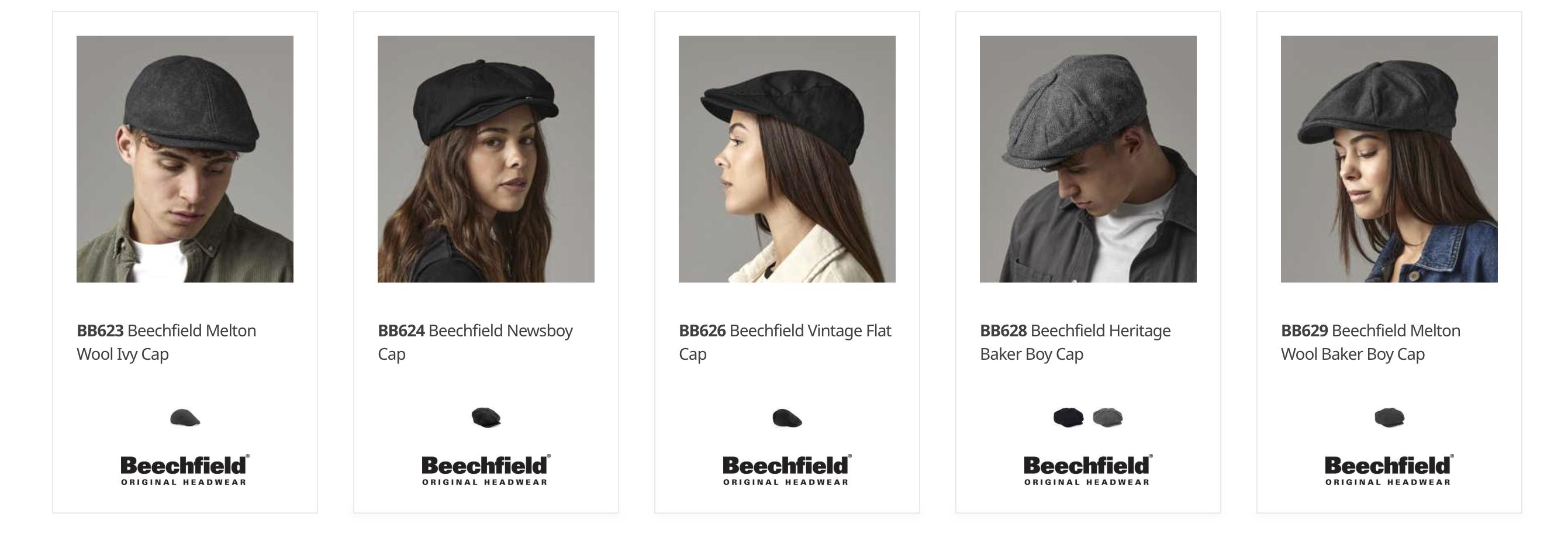Pick the black swatch for BB626 Vintage Flat Cap
Viewport: 1568px width, 537px height.
click(787, 418)
